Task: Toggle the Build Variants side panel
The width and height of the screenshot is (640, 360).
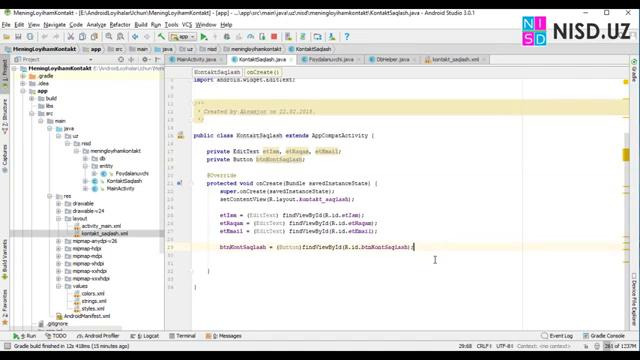Action: click(5, 259)
